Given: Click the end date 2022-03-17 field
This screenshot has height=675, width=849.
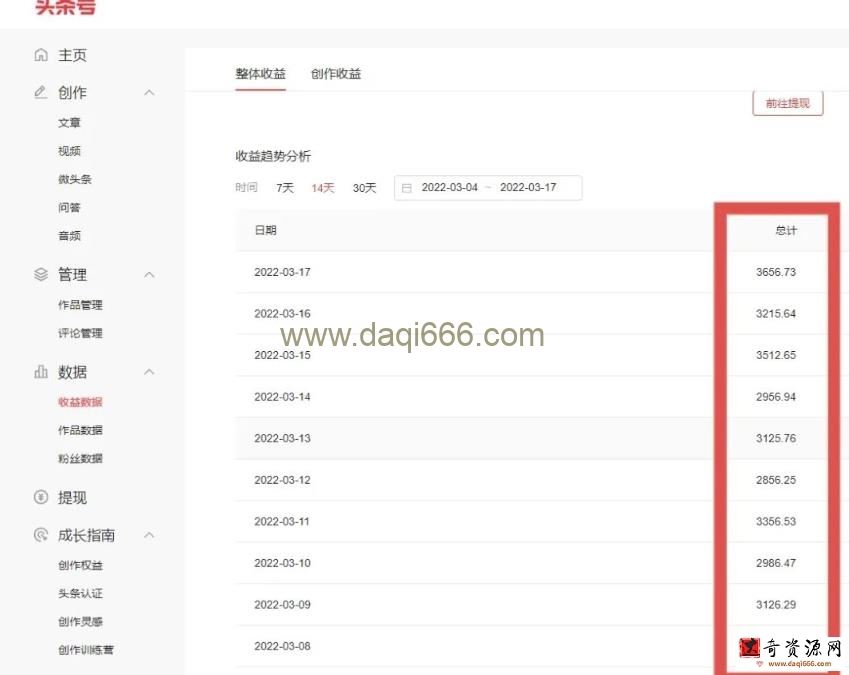Looking at the screenshot, I should coord(528,187).
